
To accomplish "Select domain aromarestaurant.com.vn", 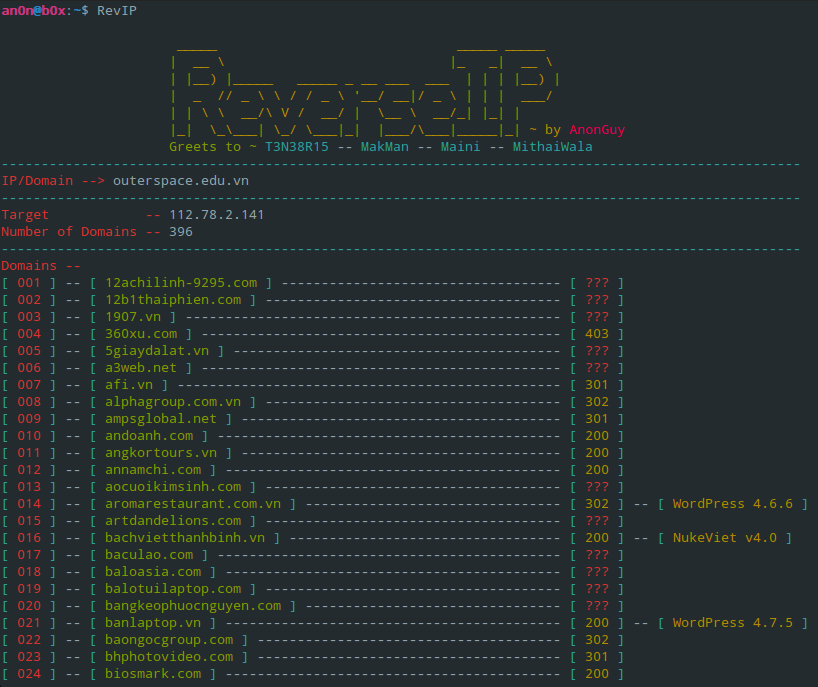I will (x=193, y=504).
